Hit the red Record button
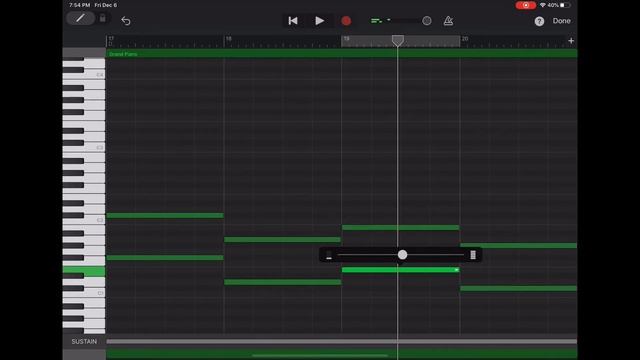This screenshot has width=640, height=360. pos(346,21)
